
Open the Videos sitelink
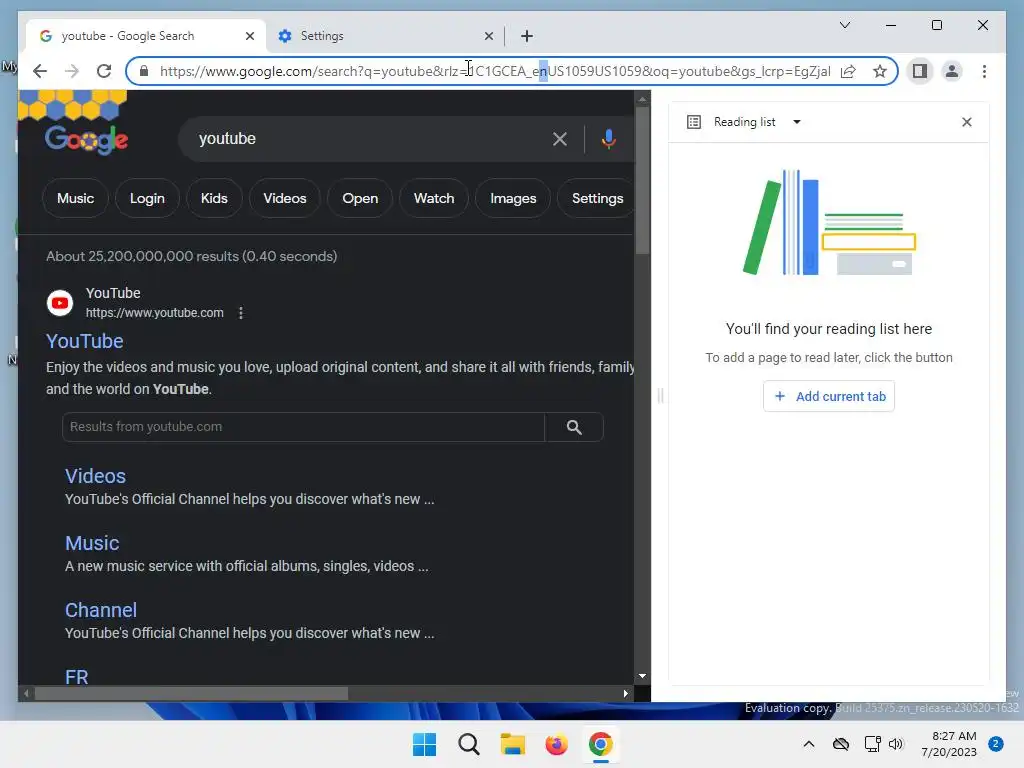[95, 476]
